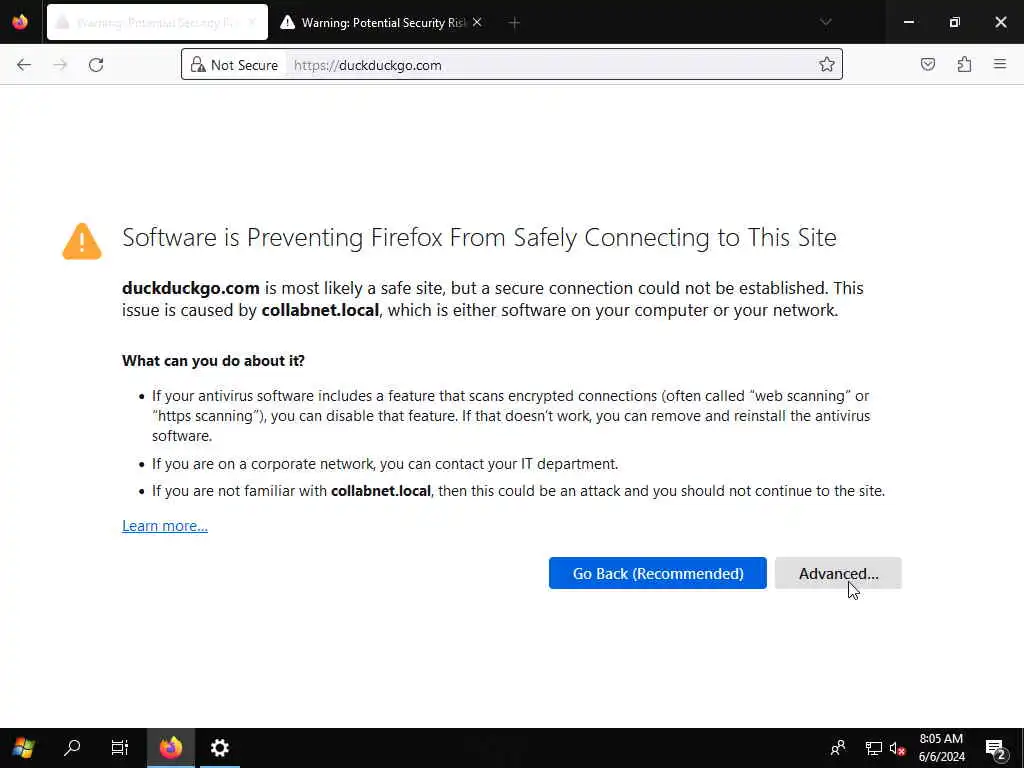Viewport: 1024px width, 768px height.
Task: Toggle the muted volume tray icon
Action: (897, 748)
